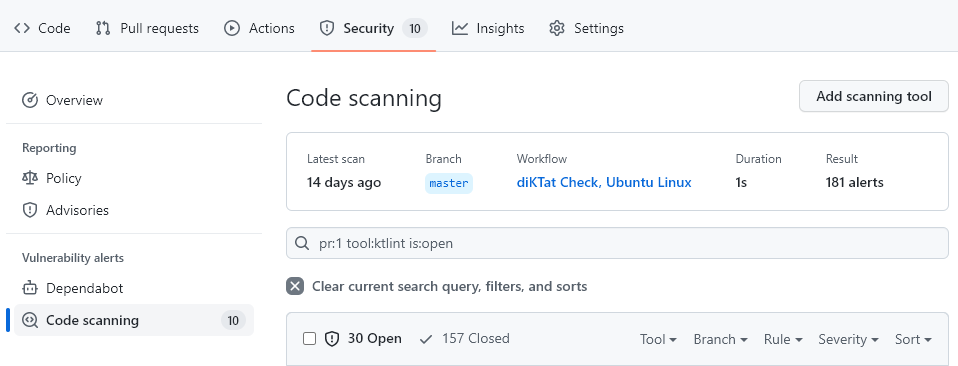Click the Code angle-brackets icon

[22, 28]
